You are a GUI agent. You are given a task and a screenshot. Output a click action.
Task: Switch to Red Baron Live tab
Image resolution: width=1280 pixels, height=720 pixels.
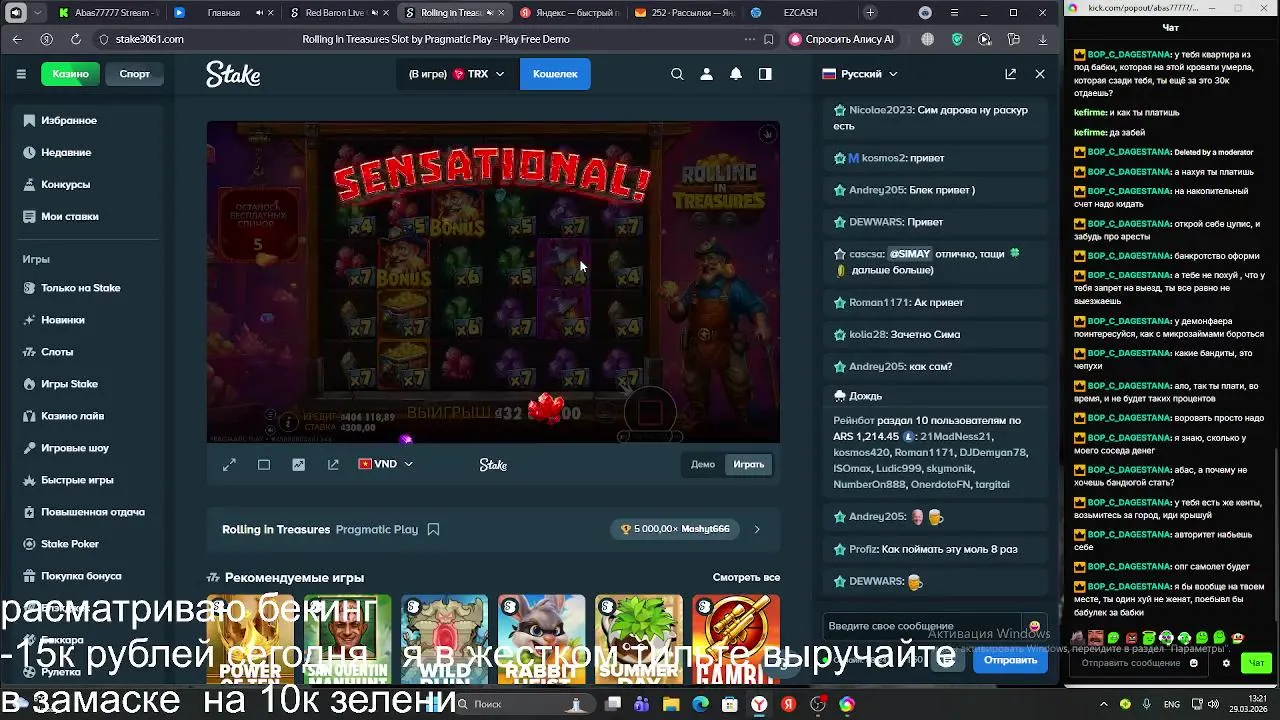(x=335, y=13)
